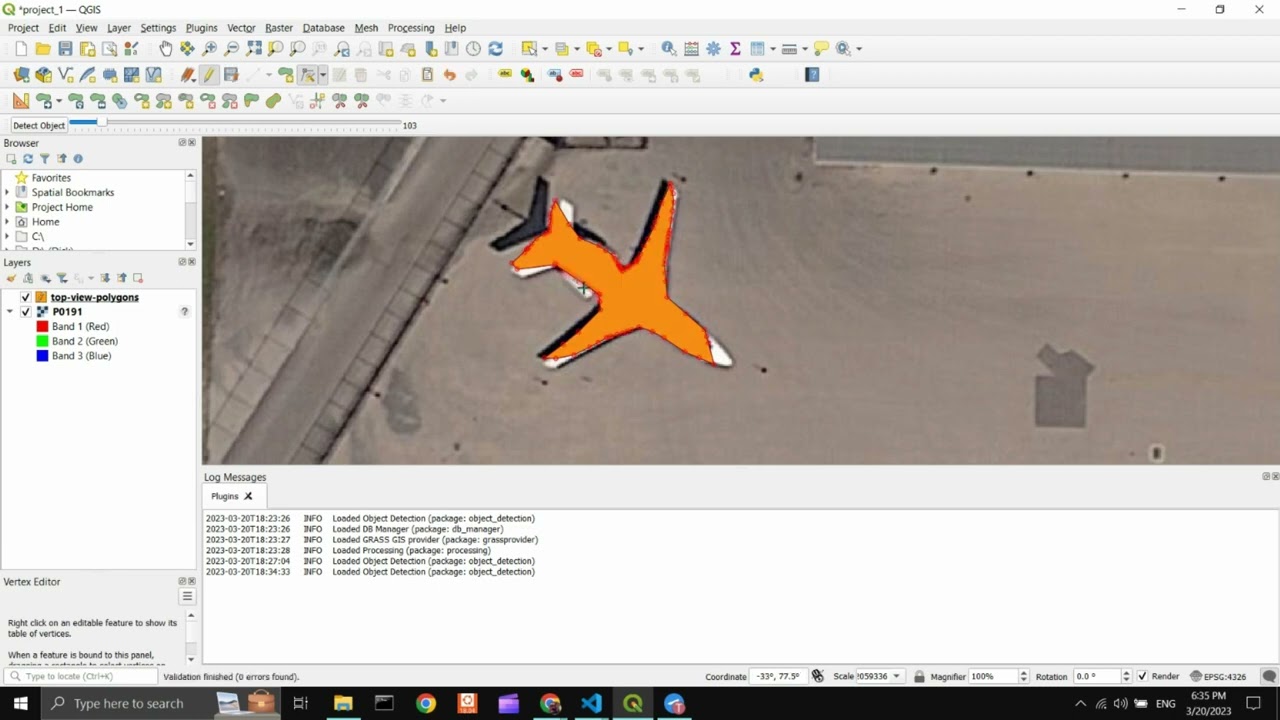1280x720 pixels.
Task: Toggle visibility of P0191 layer
Action: pyautogui.click(x=26, y=312)
